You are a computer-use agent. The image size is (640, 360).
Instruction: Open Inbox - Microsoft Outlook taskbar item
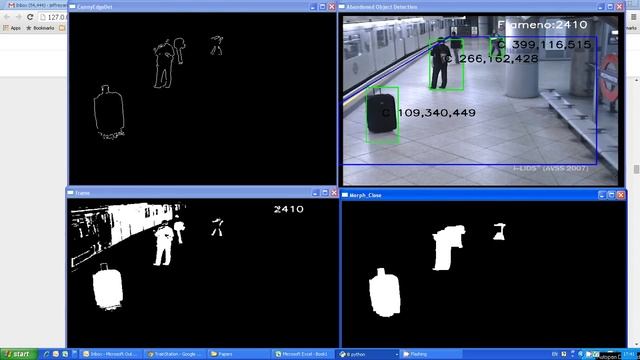[x=110, y=354]
